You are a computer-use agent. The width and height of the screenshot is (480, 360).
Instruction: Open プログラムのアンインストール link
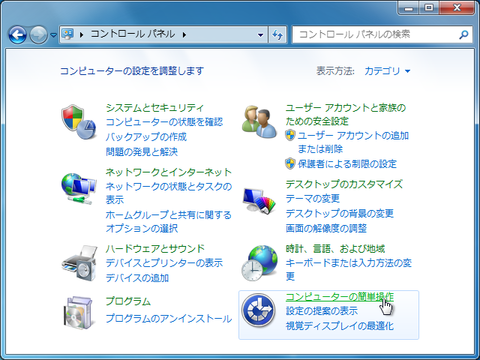click(169, 319)
